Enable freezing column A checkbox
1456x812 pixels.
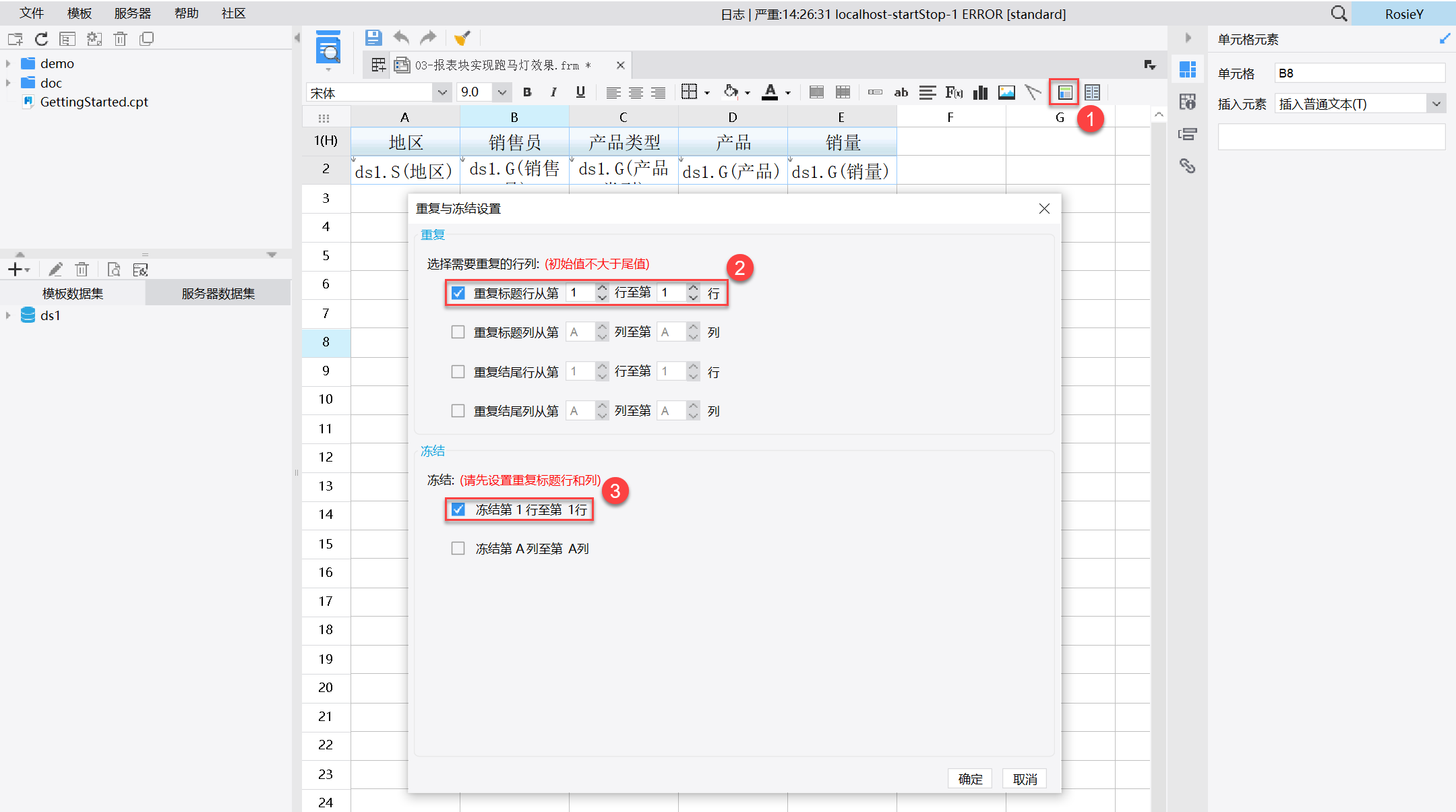(458, 549)
